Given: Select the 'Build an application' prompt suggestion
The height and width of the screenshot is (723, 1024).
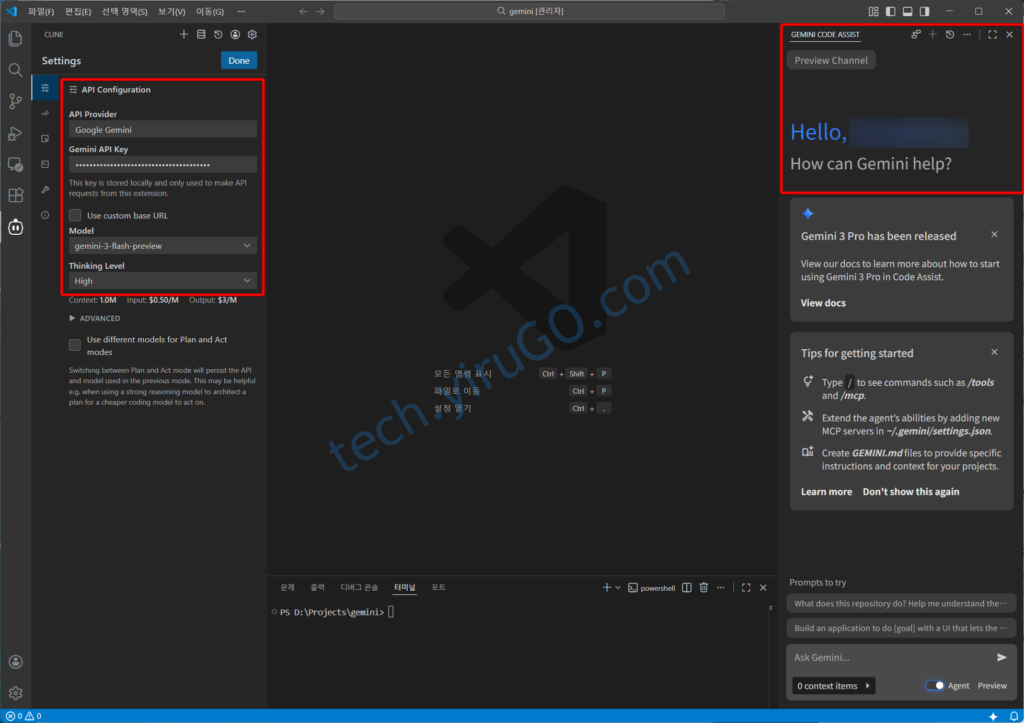Looking at the screenshot, I should [x=901, y=628].
